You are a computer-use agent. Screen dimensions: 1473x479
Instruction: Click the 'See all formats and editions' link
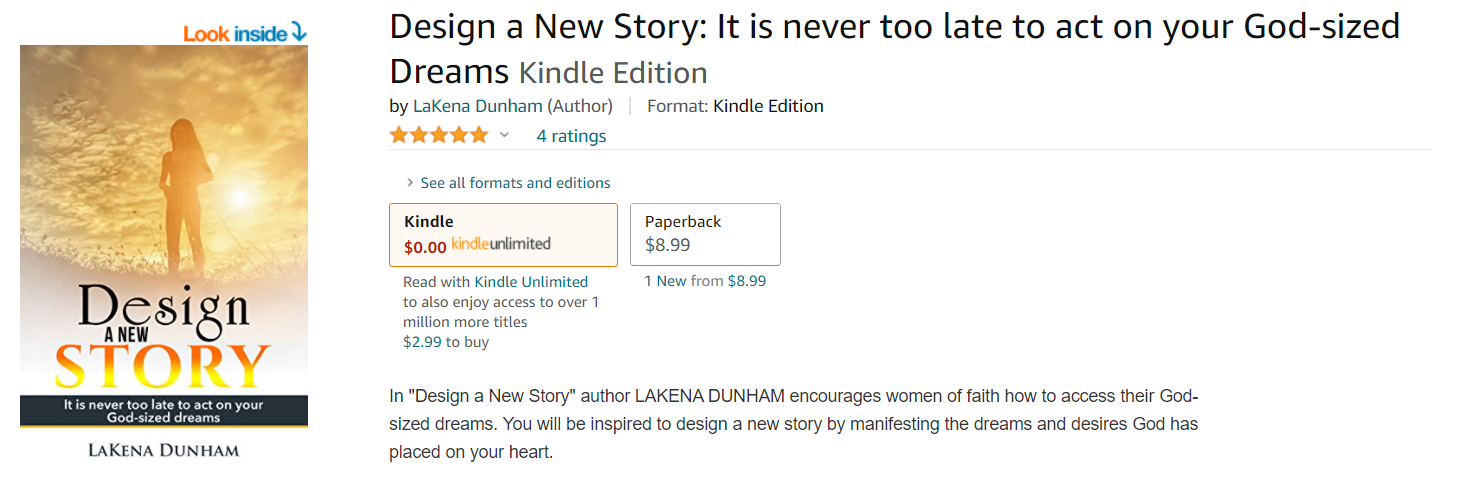coord(515,183)
